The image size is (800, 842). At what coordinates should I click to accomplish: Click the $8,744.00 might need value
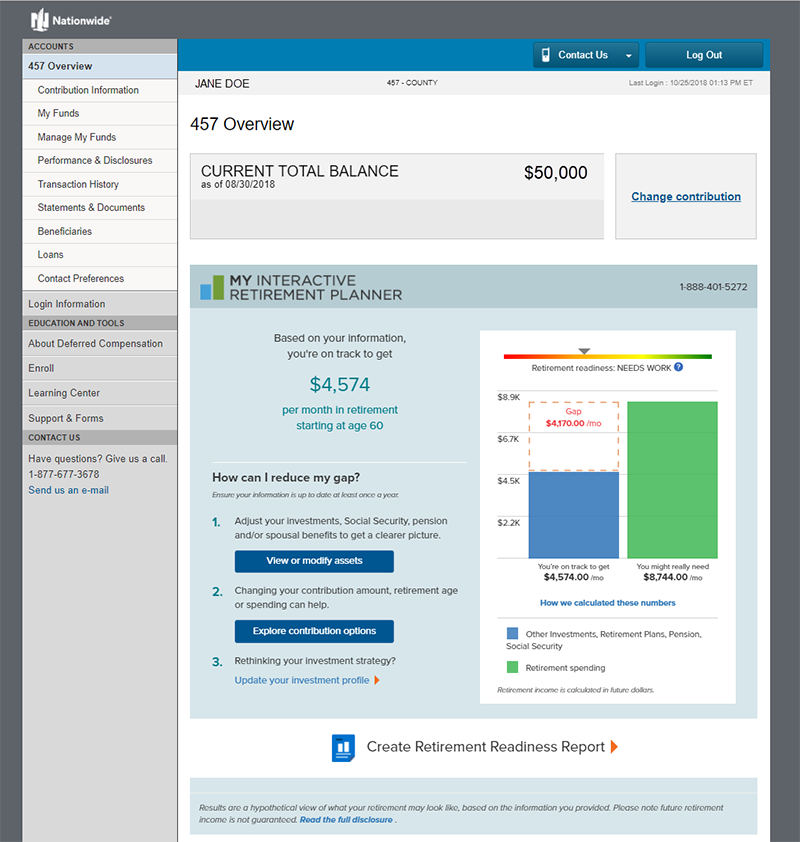665,577
